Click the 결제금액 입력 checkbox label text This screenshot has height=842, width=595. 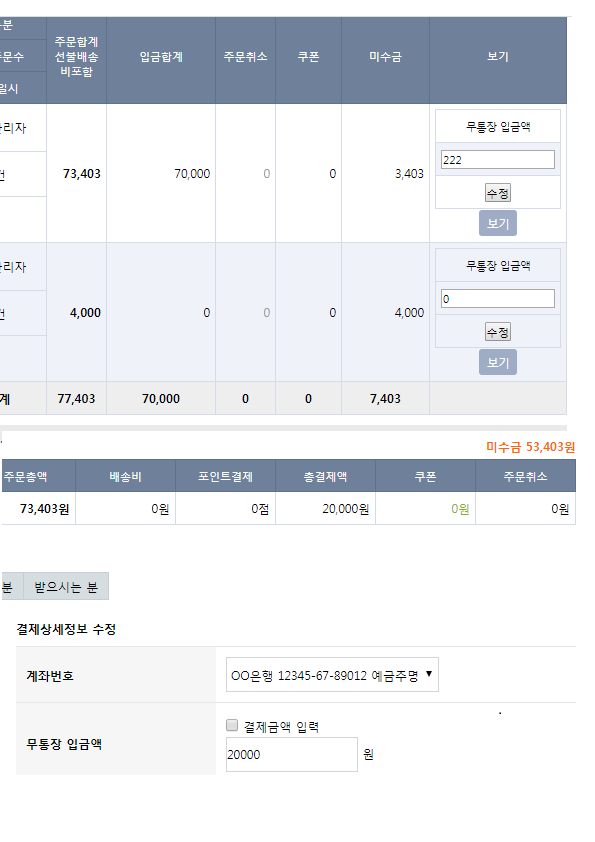(281, 727)
